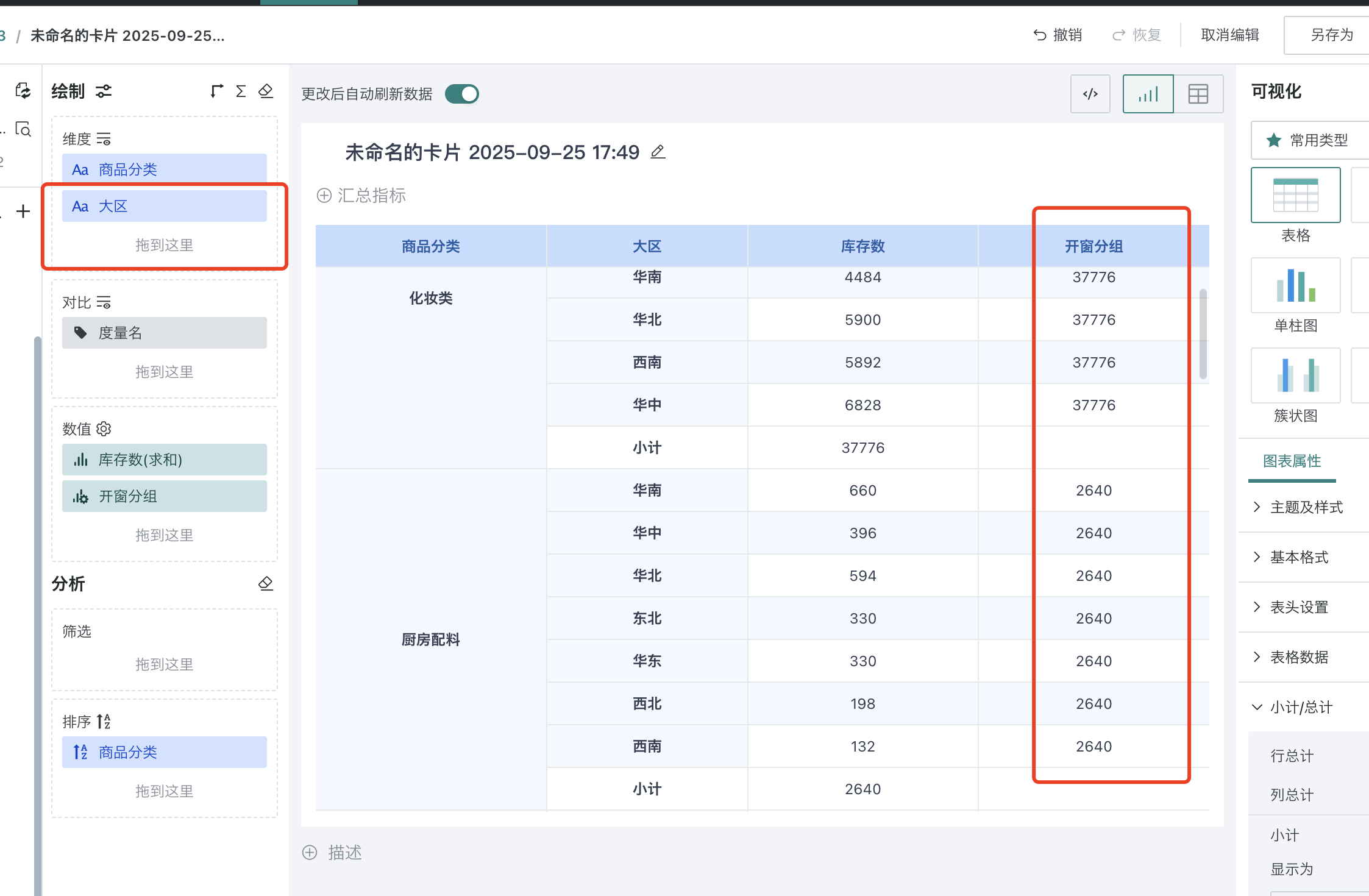Click the sum (Σ) aggregation icon

241,90
